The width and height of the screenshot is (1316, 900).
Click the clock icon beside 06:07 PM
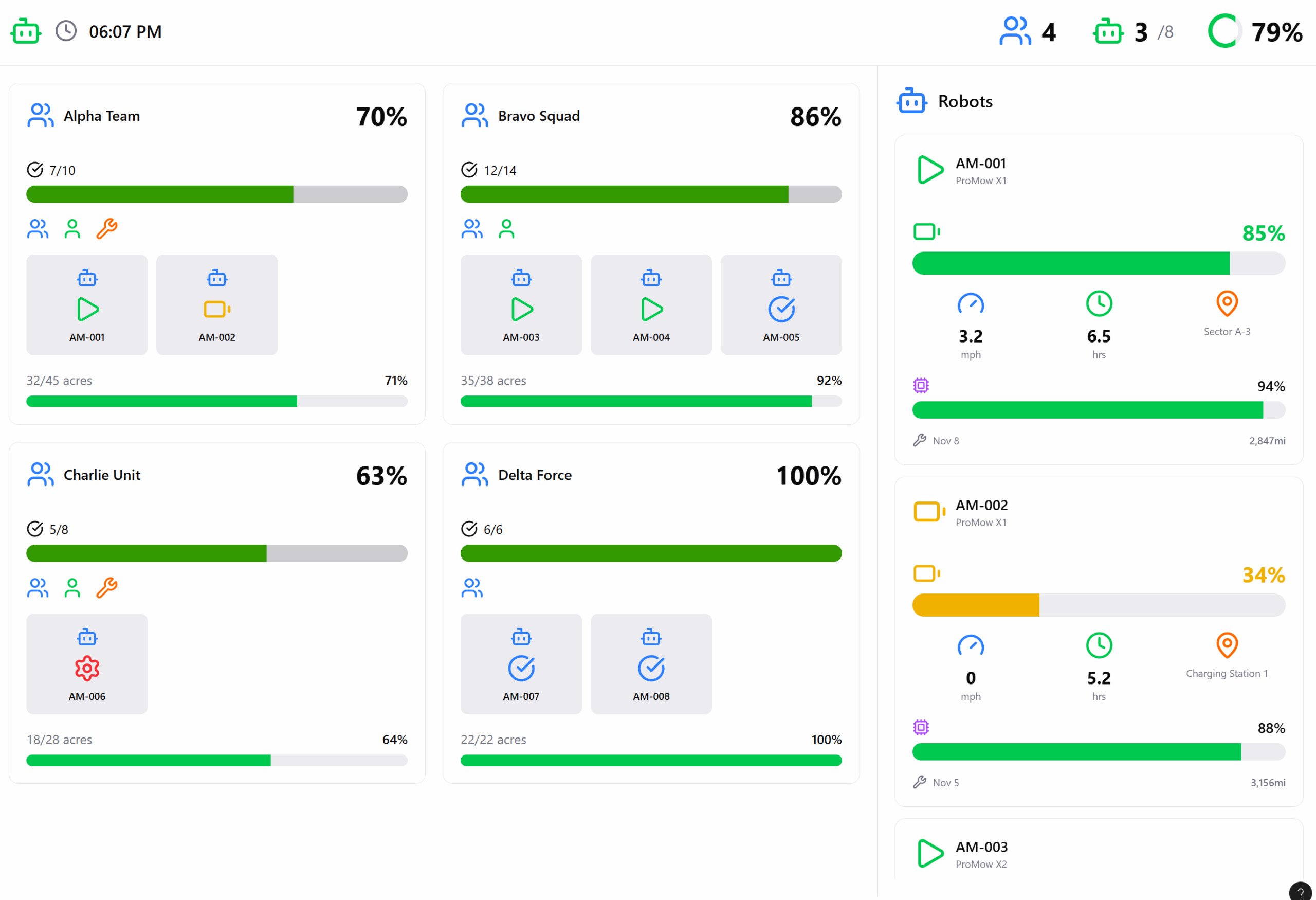66,31
